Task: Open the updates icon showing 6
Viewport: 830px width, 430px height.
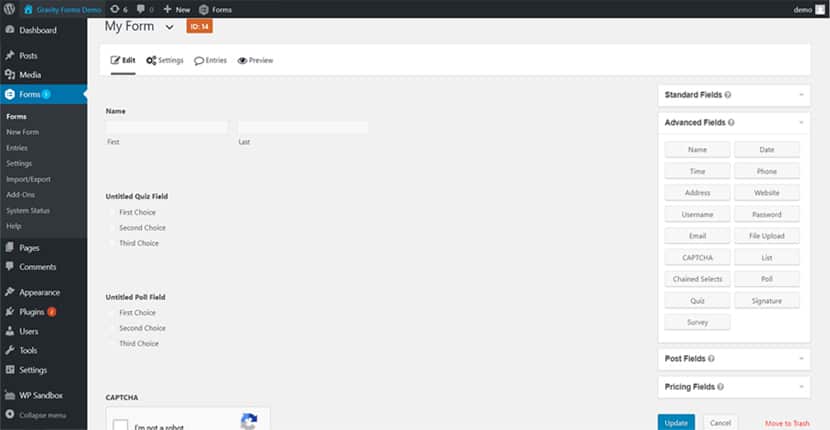Action: 115,10
